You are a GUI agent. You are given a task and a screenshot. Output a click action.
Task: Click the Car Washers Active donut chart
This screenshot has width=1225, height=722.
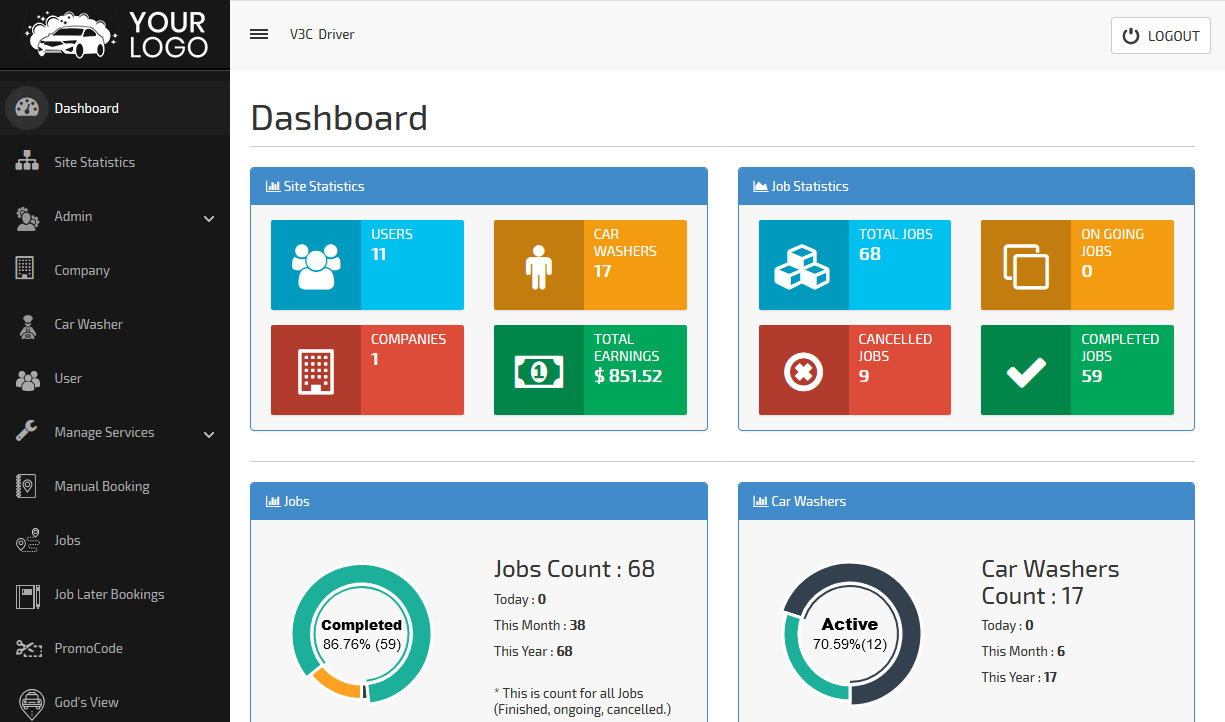(x=849, y=634)
